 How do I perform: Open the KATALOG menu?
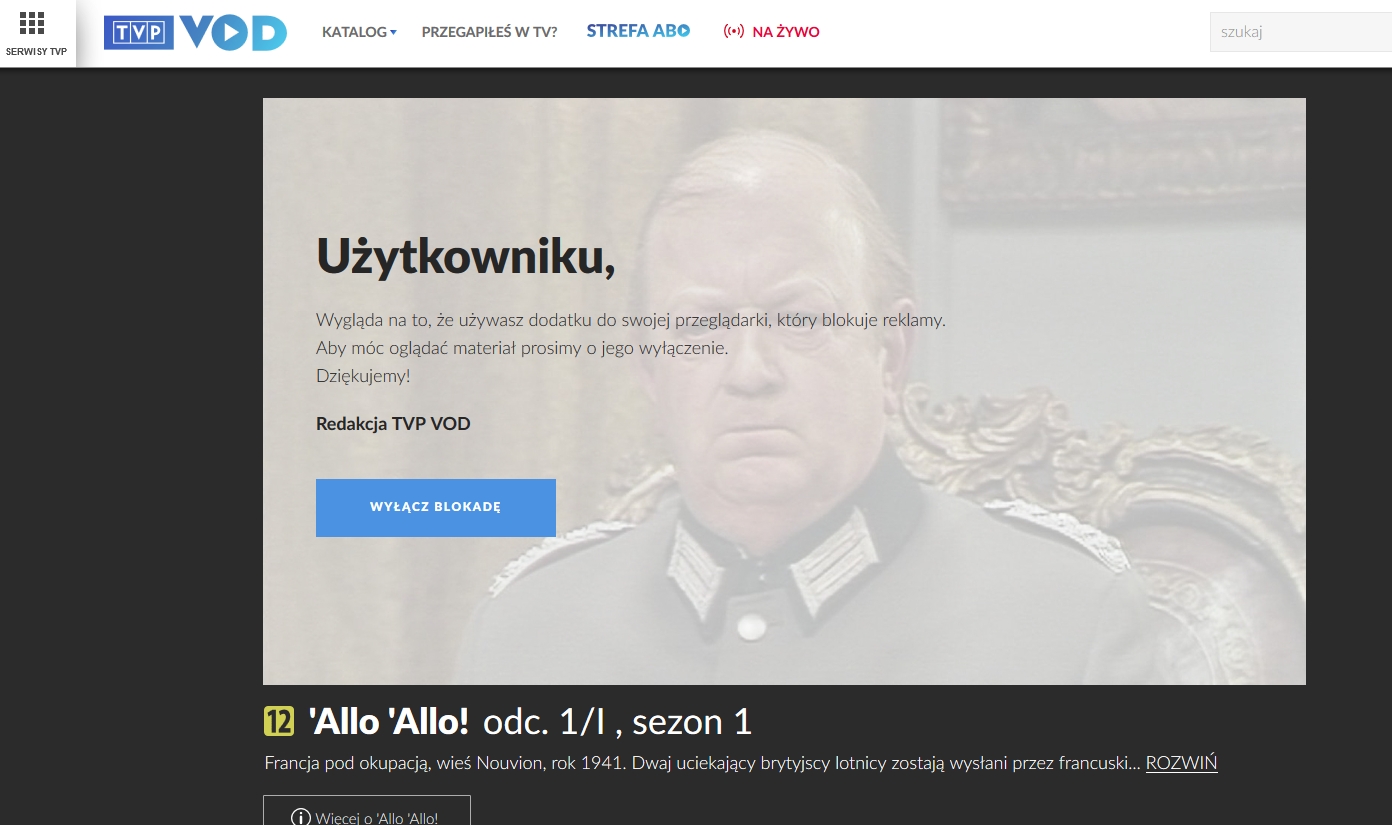coord(359,32)
